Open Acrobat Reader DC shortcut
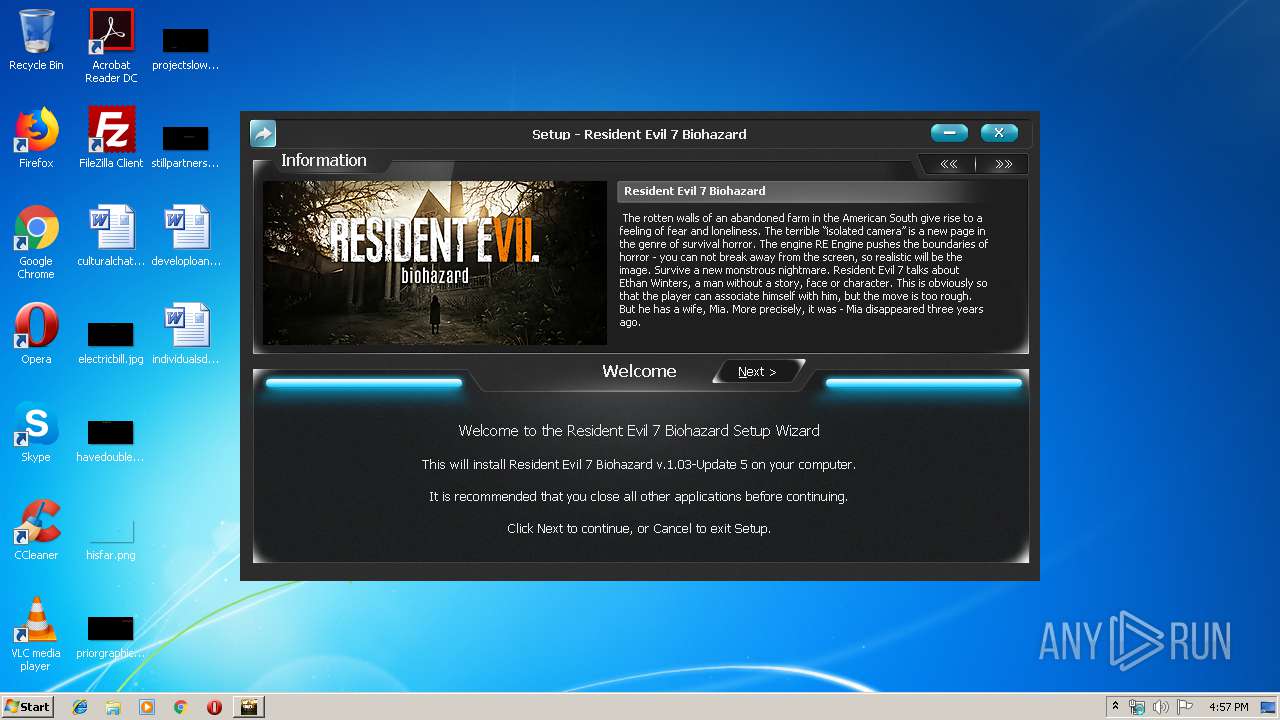 (x=111, y=47)
